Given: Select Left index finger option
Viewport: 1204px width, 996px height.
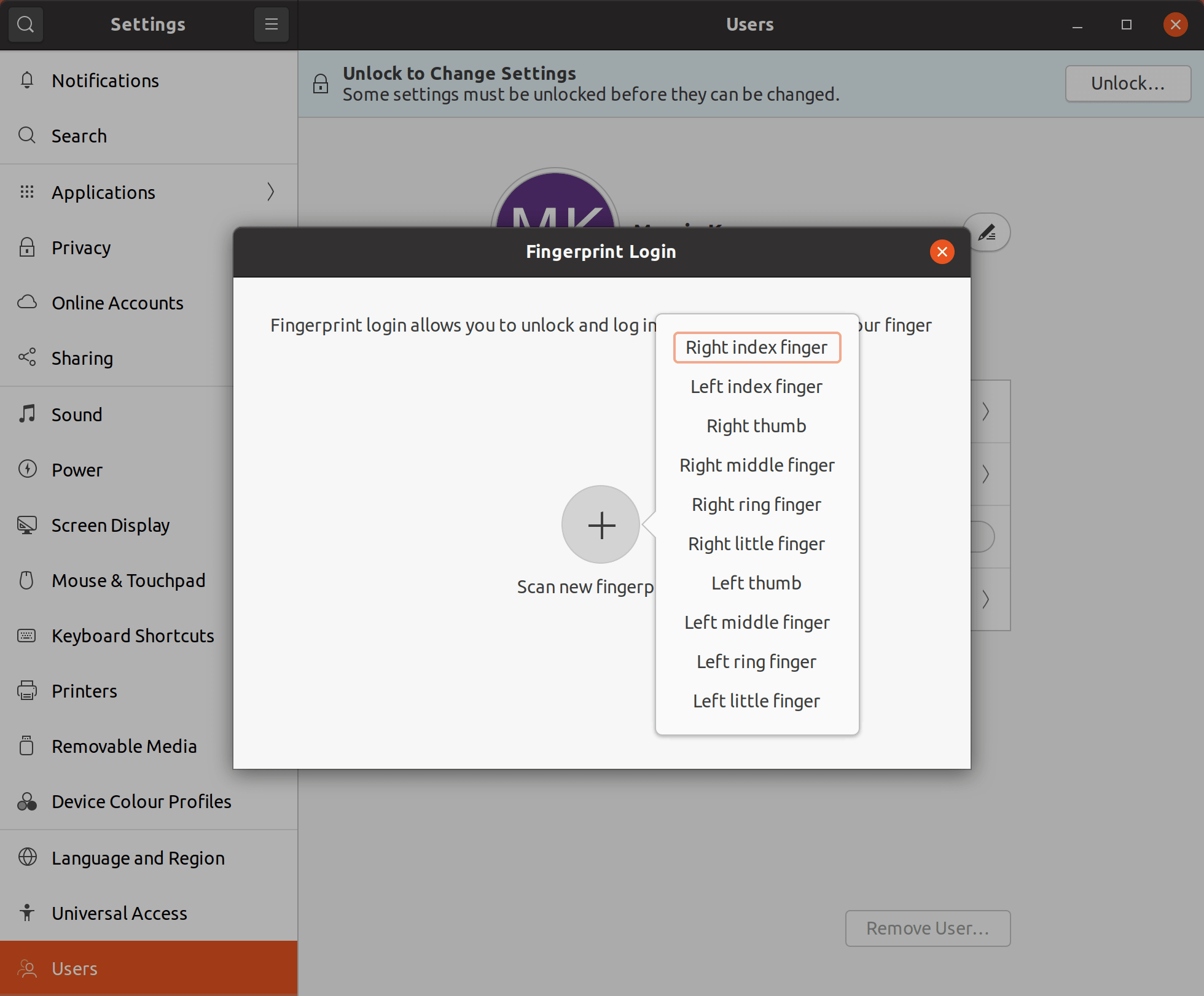Looking at the screenshot, I should pos(756,386).
